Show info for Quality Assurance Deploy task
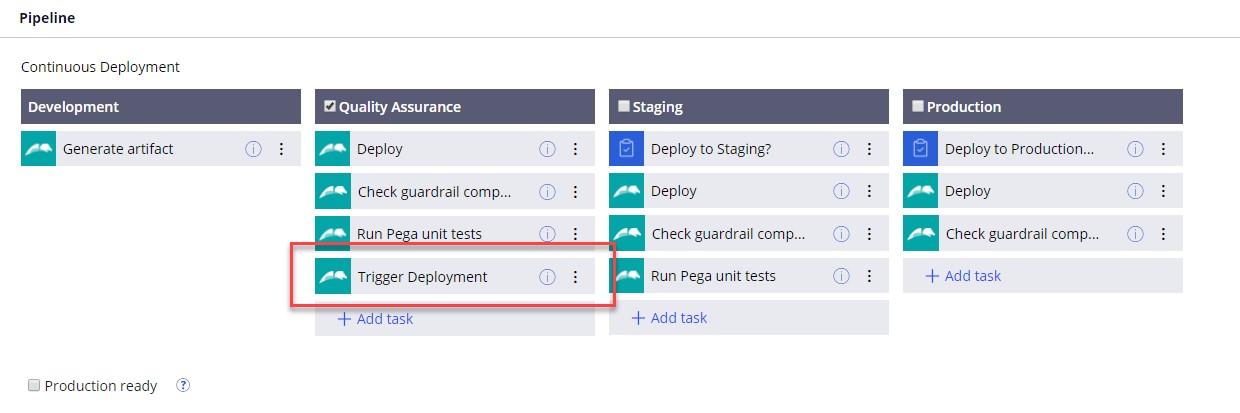This screenshot has width=1240, height=413. pyautogui.click(x=547, y=149)
